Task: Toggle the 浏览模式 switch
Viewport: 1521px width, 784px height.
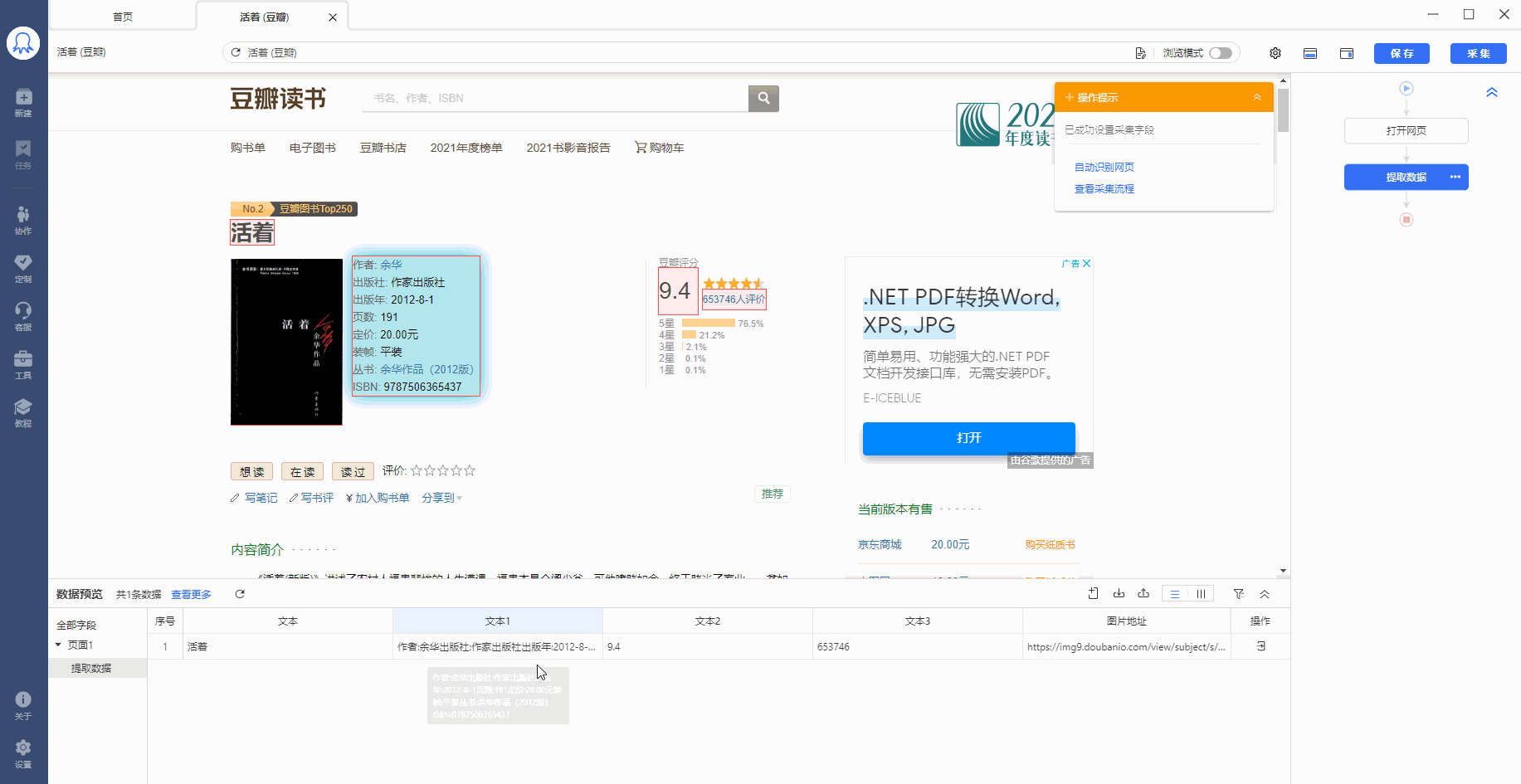Action: tap(1220, 53)
